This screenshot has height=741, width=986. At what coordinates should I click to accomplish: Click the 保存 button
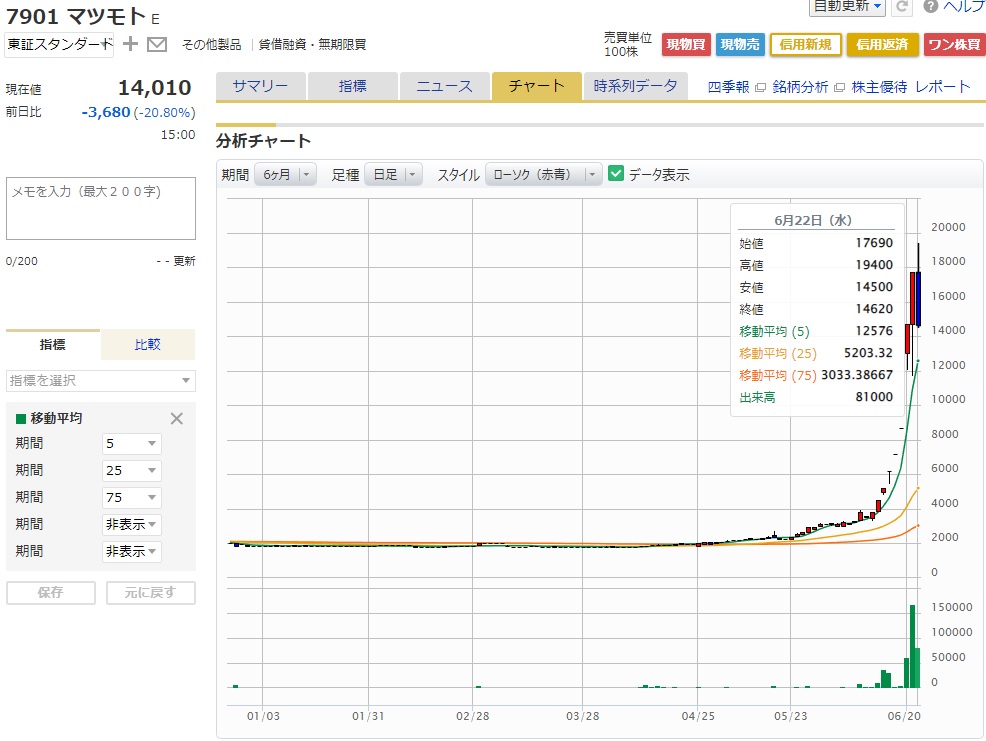click(51, 593)
